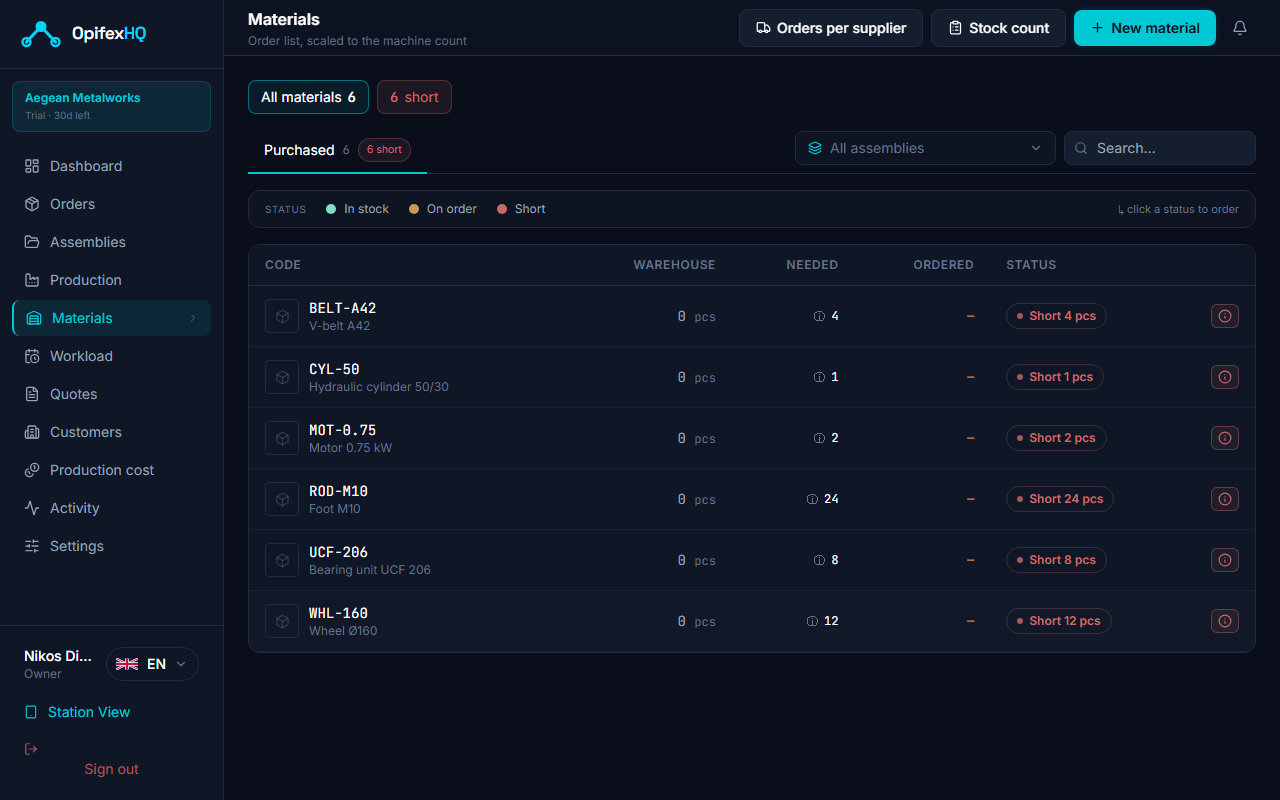Filter legend by Short status
Screen dimensions: 1280x800
click(521, 209)
